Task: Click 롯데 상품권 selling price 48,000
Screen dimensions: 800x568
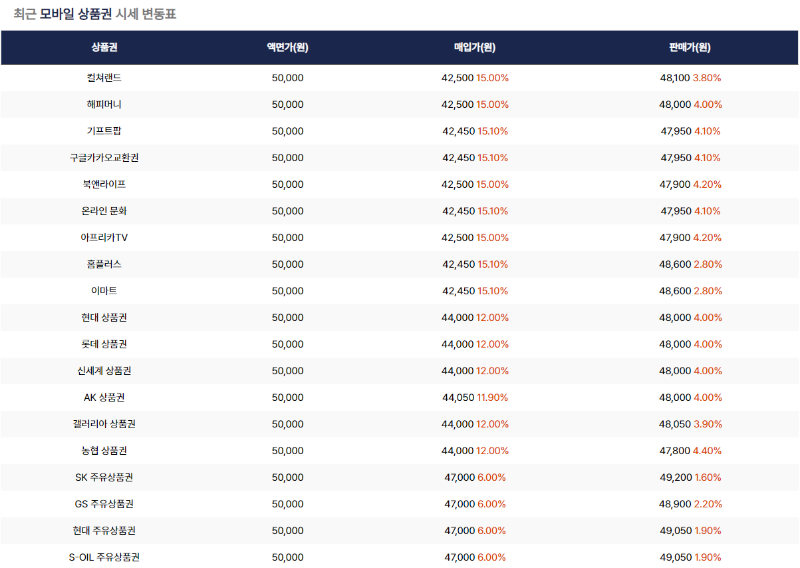Action: pos(674,344)
